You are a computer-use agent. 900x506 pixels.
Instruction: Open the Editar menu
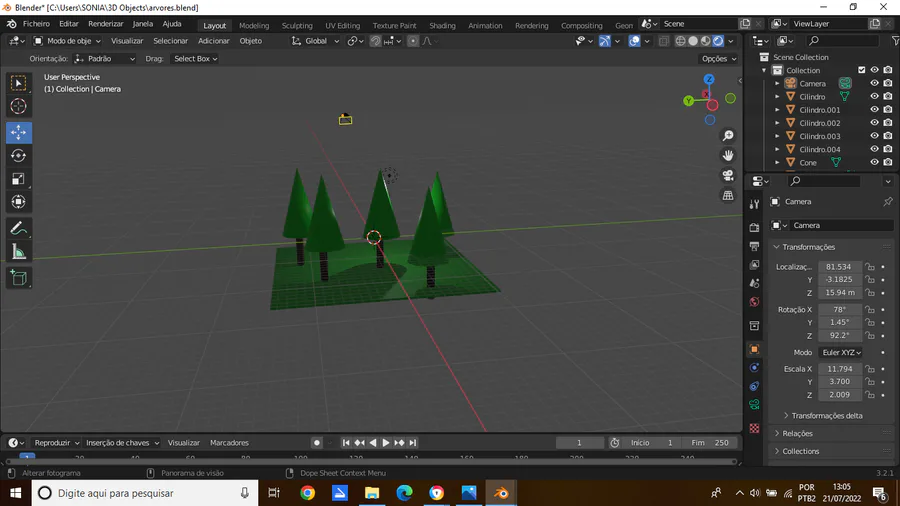tap(68, 24)
